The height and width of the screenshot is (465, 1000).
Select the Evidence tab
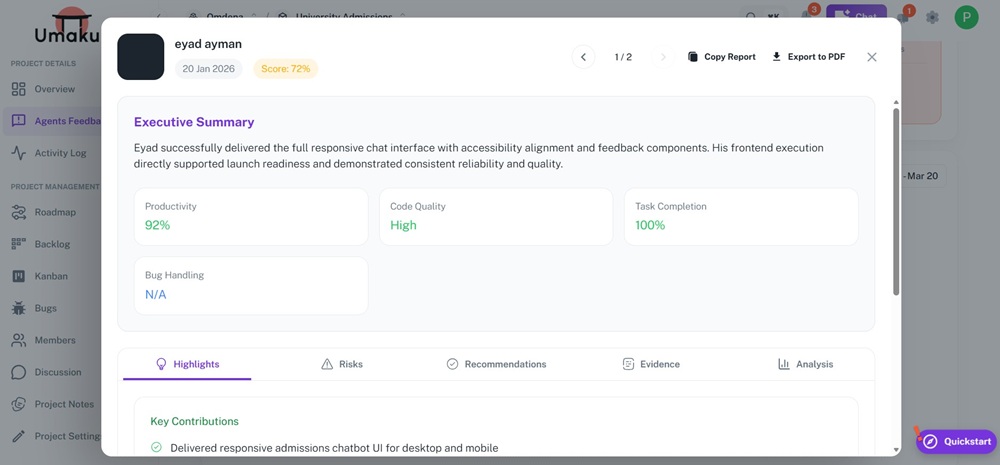(x=650, y=364)
